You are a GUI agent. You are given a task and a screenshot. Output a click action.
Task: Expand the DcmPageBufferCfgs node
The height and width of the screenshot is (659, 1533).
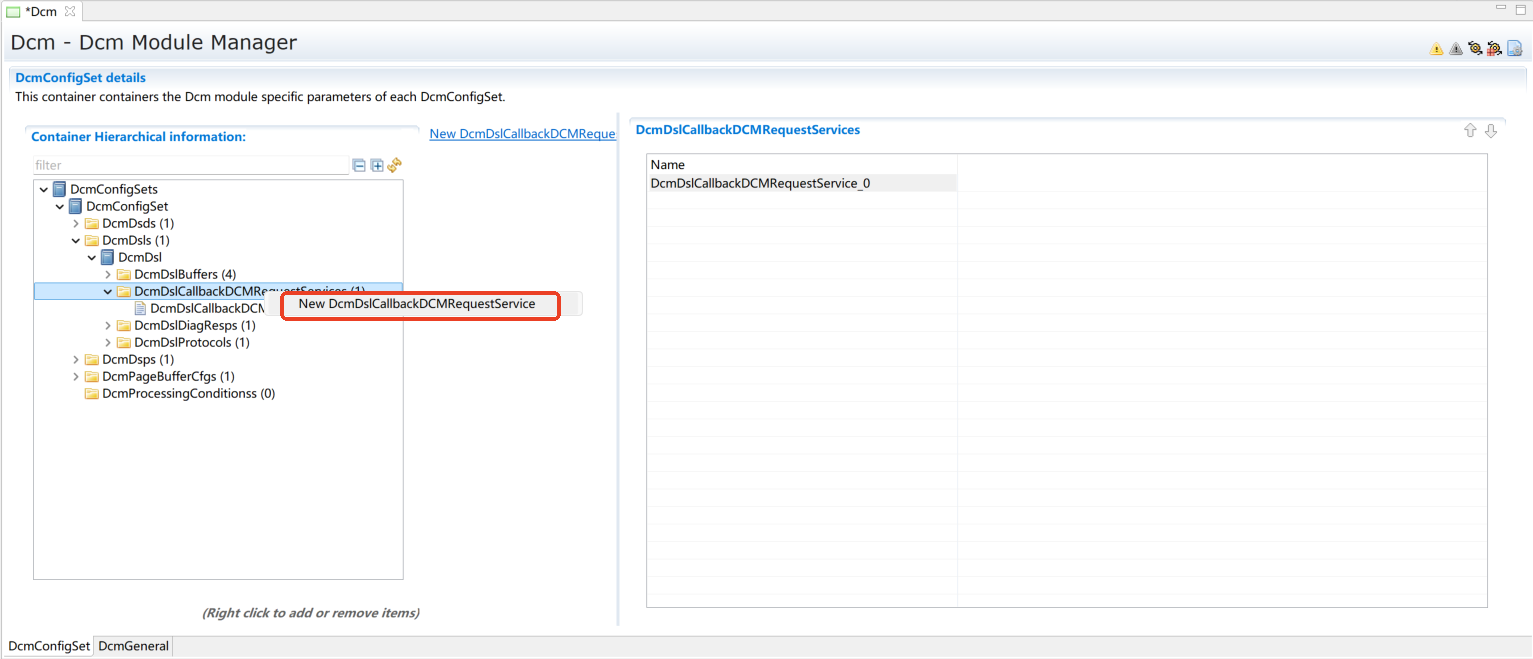pos(76,376)
